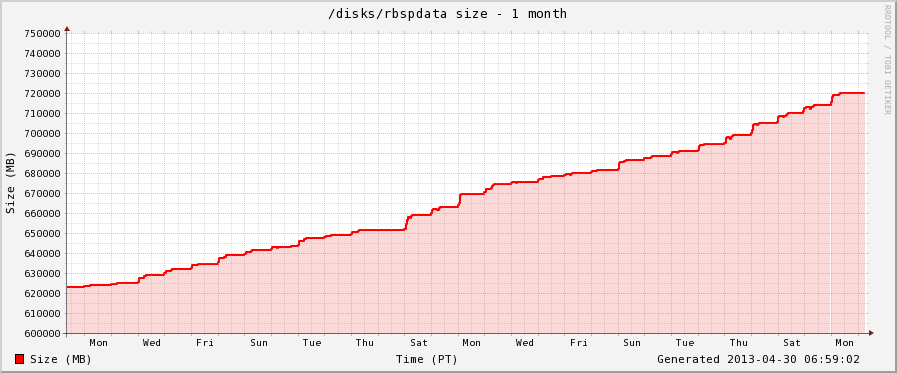897x373 pixels.
Task: Click the second Thu label on x-axis
Action: point(739,343)
